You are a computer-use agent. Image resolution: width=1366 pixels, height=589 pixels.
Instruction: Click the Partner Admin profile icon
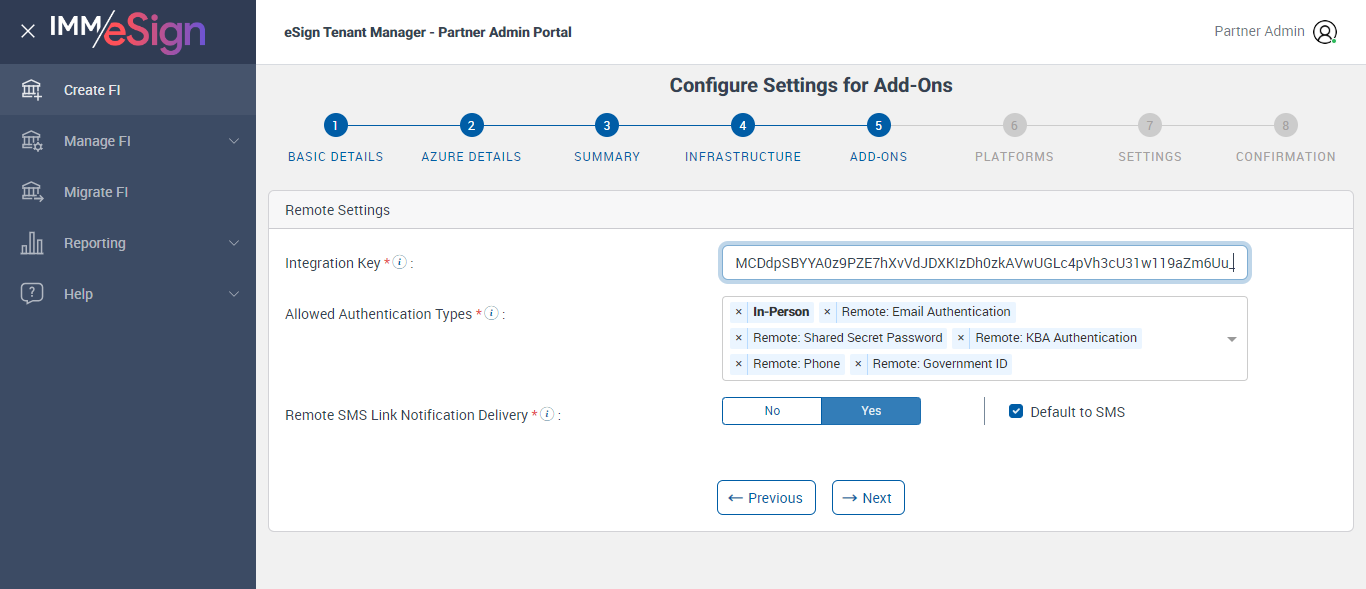coord(1325,32)
